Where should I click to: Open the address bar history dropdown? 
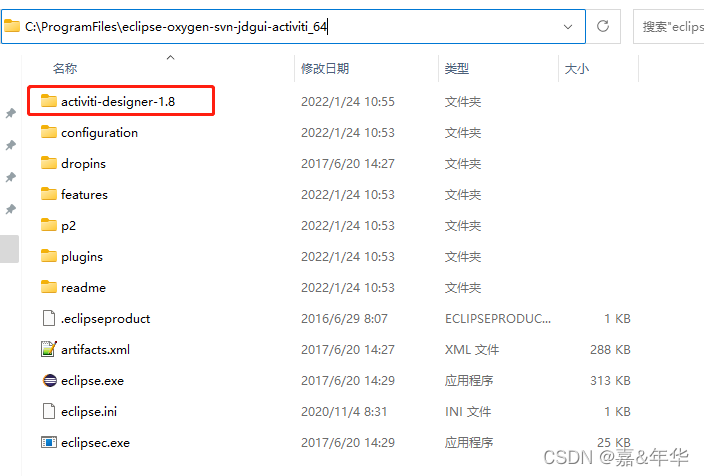coord(568,27)
